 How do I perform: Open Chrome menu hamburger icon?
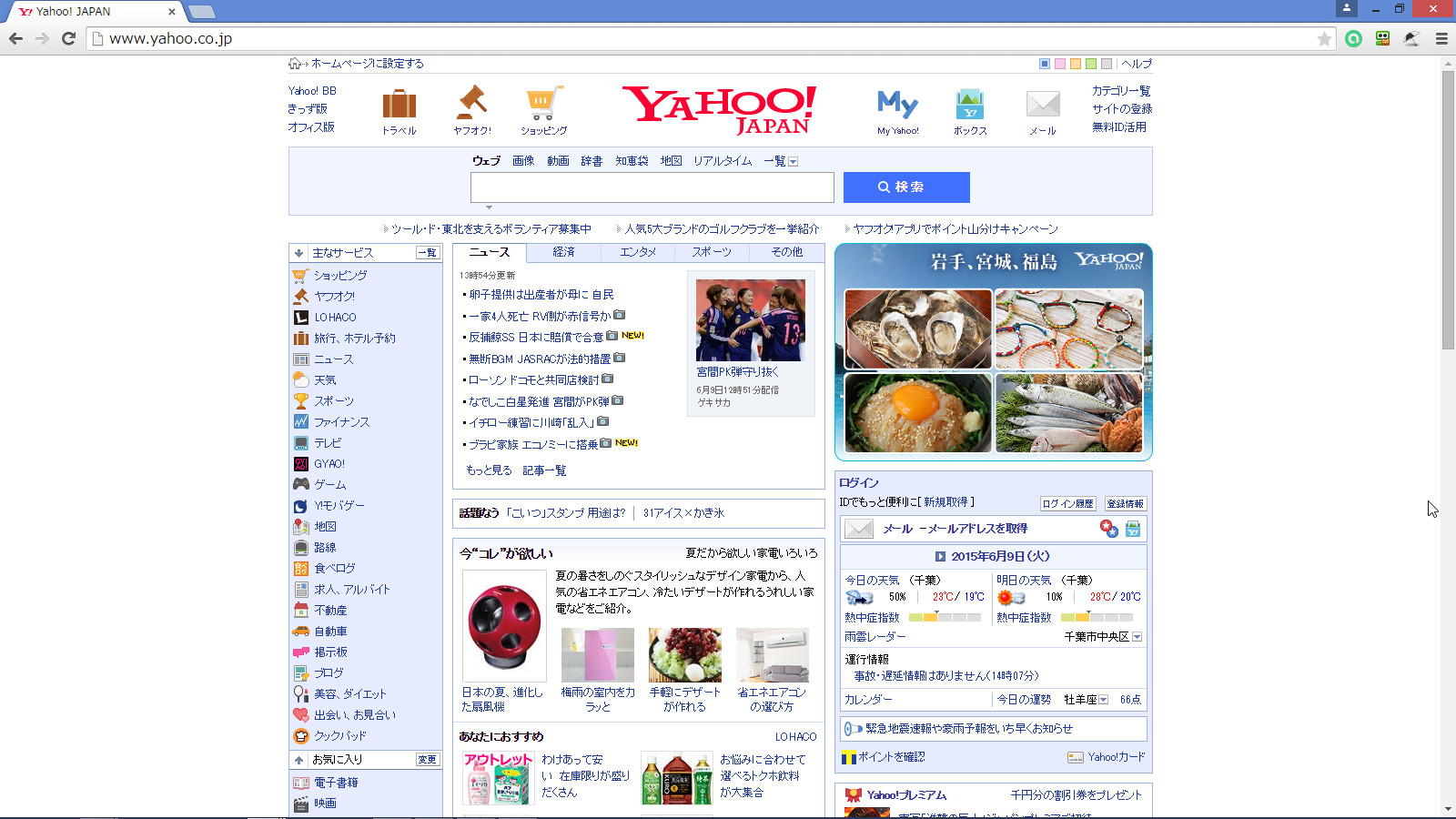click(1441, 38)
